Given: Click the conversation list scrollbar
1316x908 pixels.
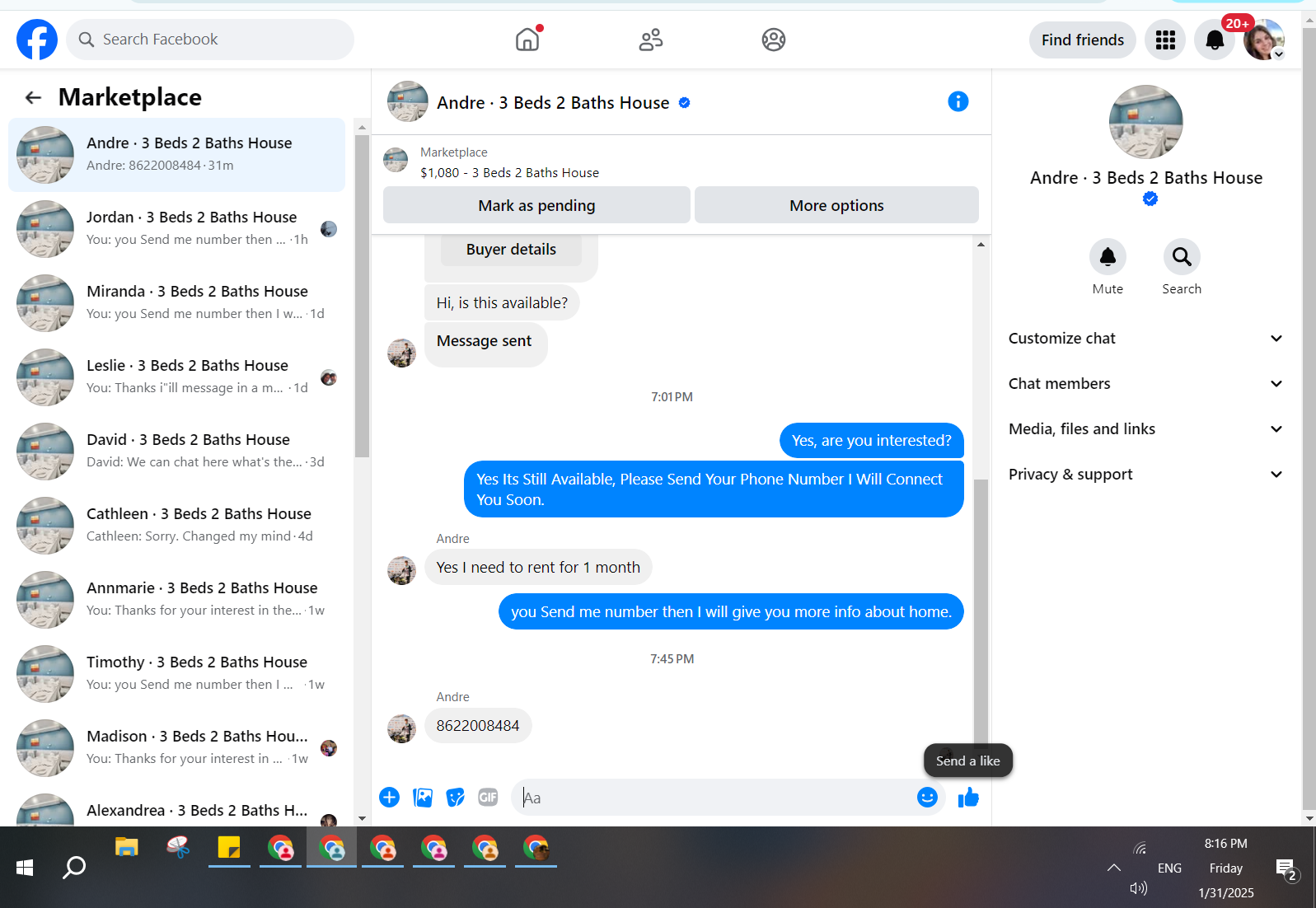Looking at the screenshot, I should [x=362, y=297].
